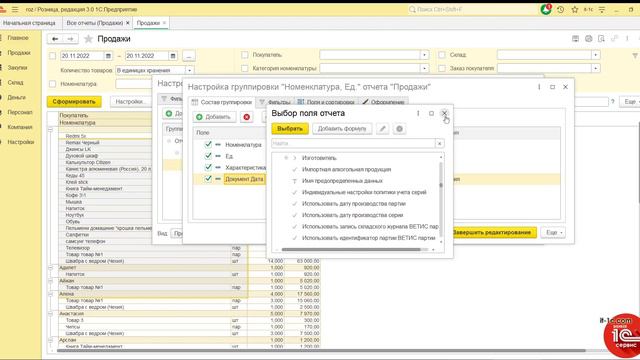Click red delete icon in grouping dialog
640x360 pixels.
click(x=247, y=117)
